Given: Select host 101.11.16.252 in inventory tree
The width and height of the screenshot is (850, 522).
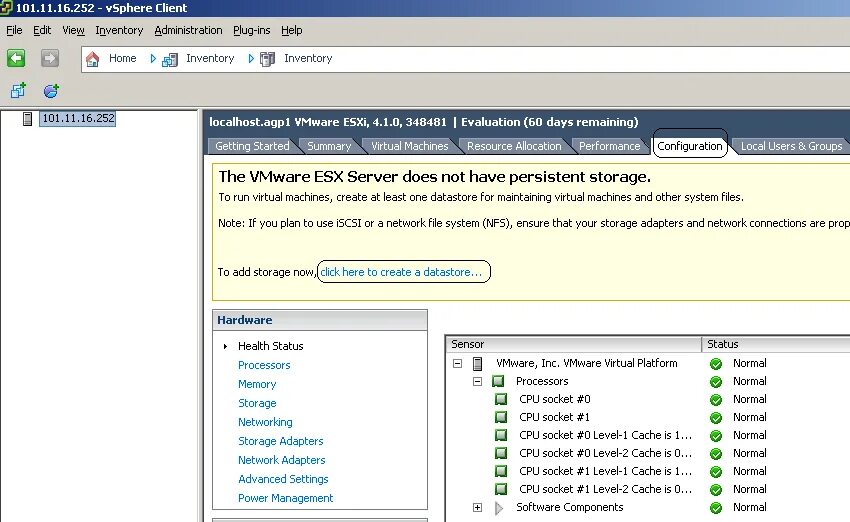Looking at the screenshot, I should tap(79, 118).
